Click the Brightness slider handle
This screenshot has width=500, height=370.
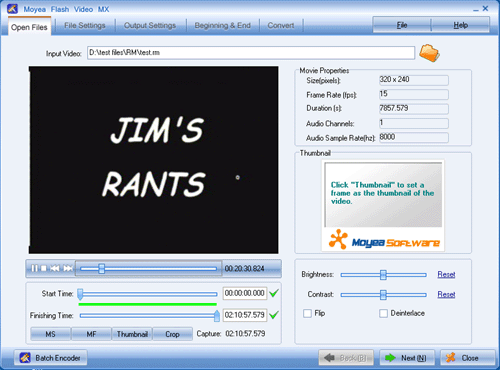click(383, 275)
